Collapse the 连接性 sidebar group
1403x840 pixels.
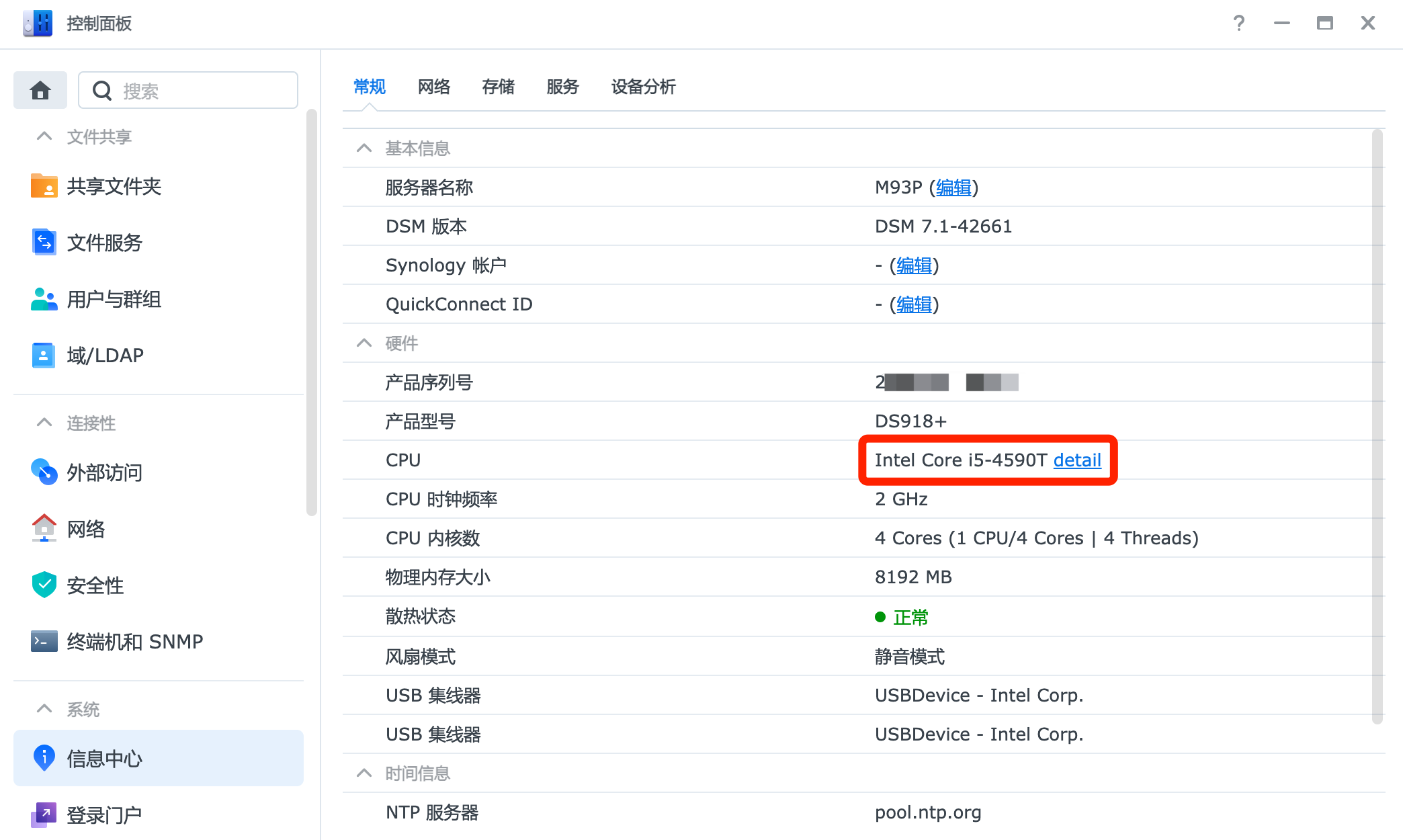44,423
